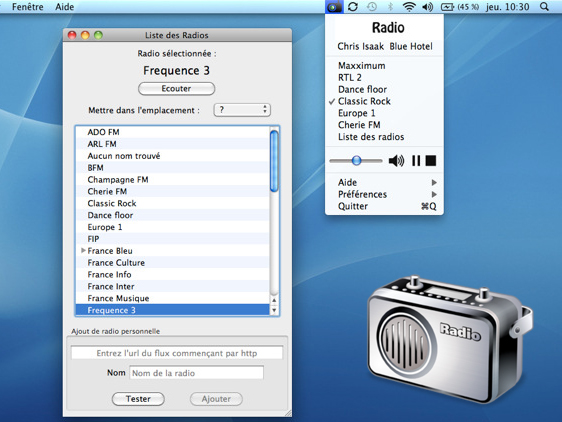Viewport: 562px width, 422px height.
Task: Select RTL 2 from Radio menu
Action: [384, 77]
